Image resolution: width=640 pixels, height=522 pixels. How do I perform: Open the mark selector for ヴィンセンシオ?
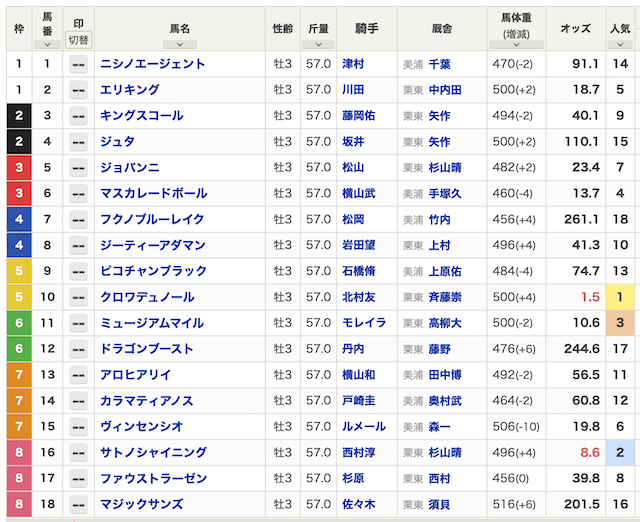(78, 428)
